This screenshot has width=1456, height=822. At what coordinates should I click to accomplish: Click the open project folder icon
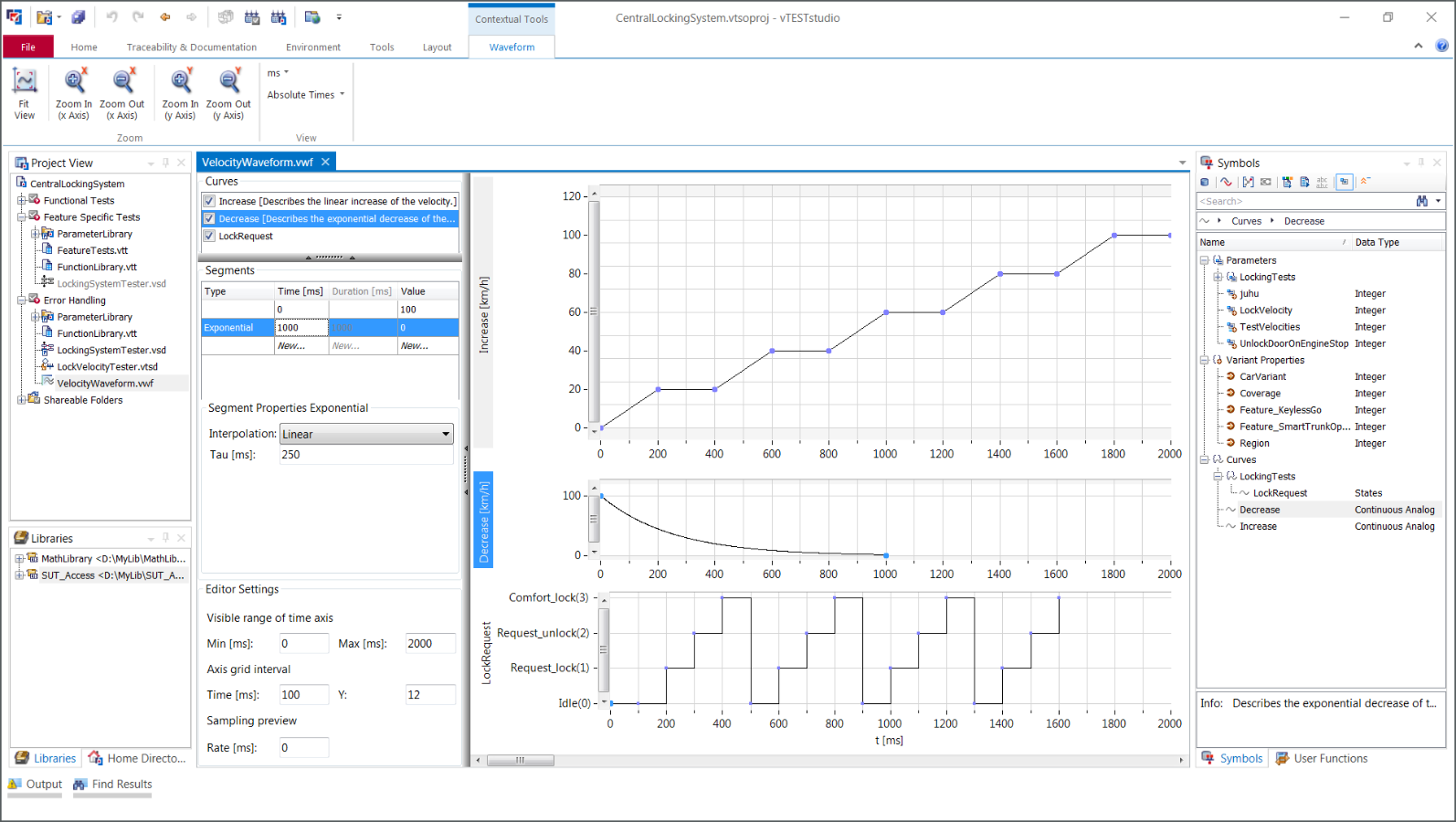coord(43,16)
